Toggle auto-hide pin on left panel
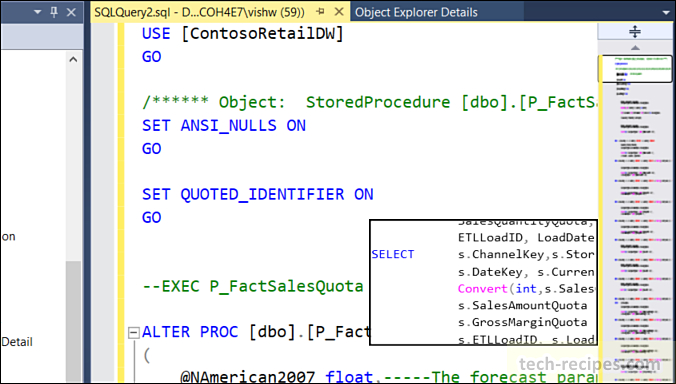The height and width of the screenshot is (384, 676). [x=54, y=12]
